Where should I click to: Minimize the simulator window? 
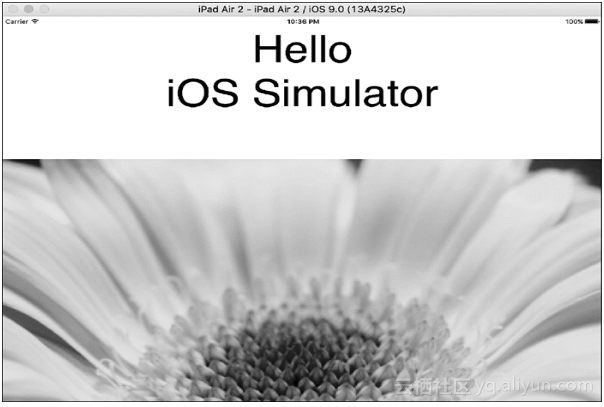(x=29, y=9)
